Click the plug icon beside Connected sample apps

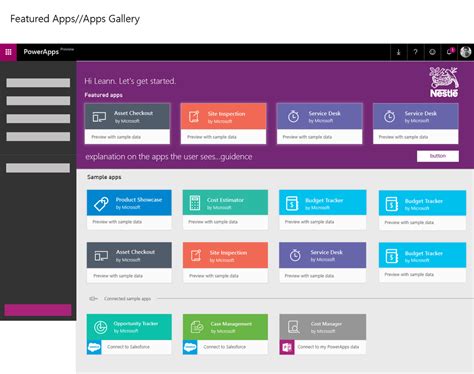pyautogui.click(x=93, y=299)
